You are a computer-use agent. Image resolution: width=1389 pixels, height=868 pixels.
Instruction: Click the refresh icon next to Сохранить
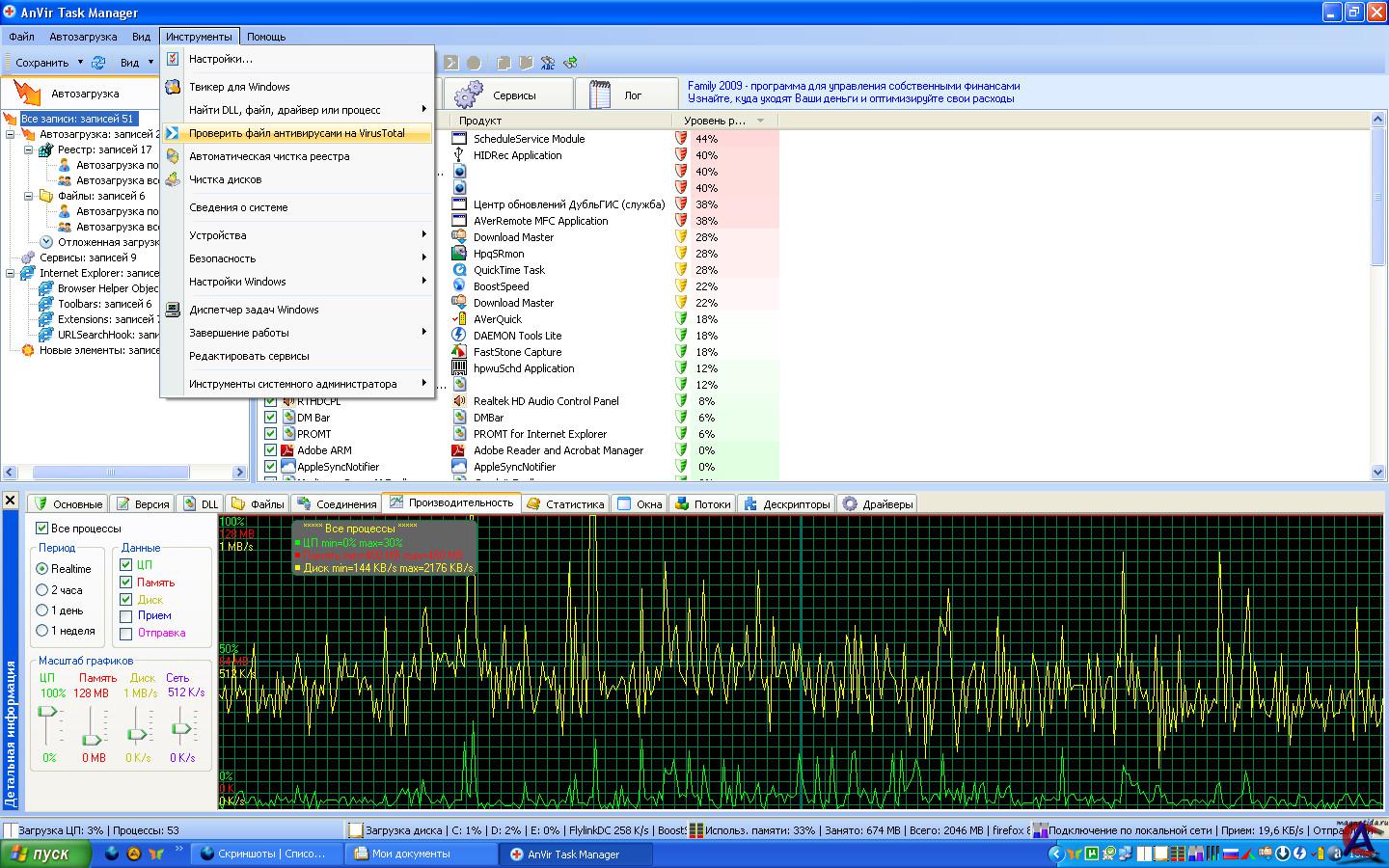(x=98, y=63)
